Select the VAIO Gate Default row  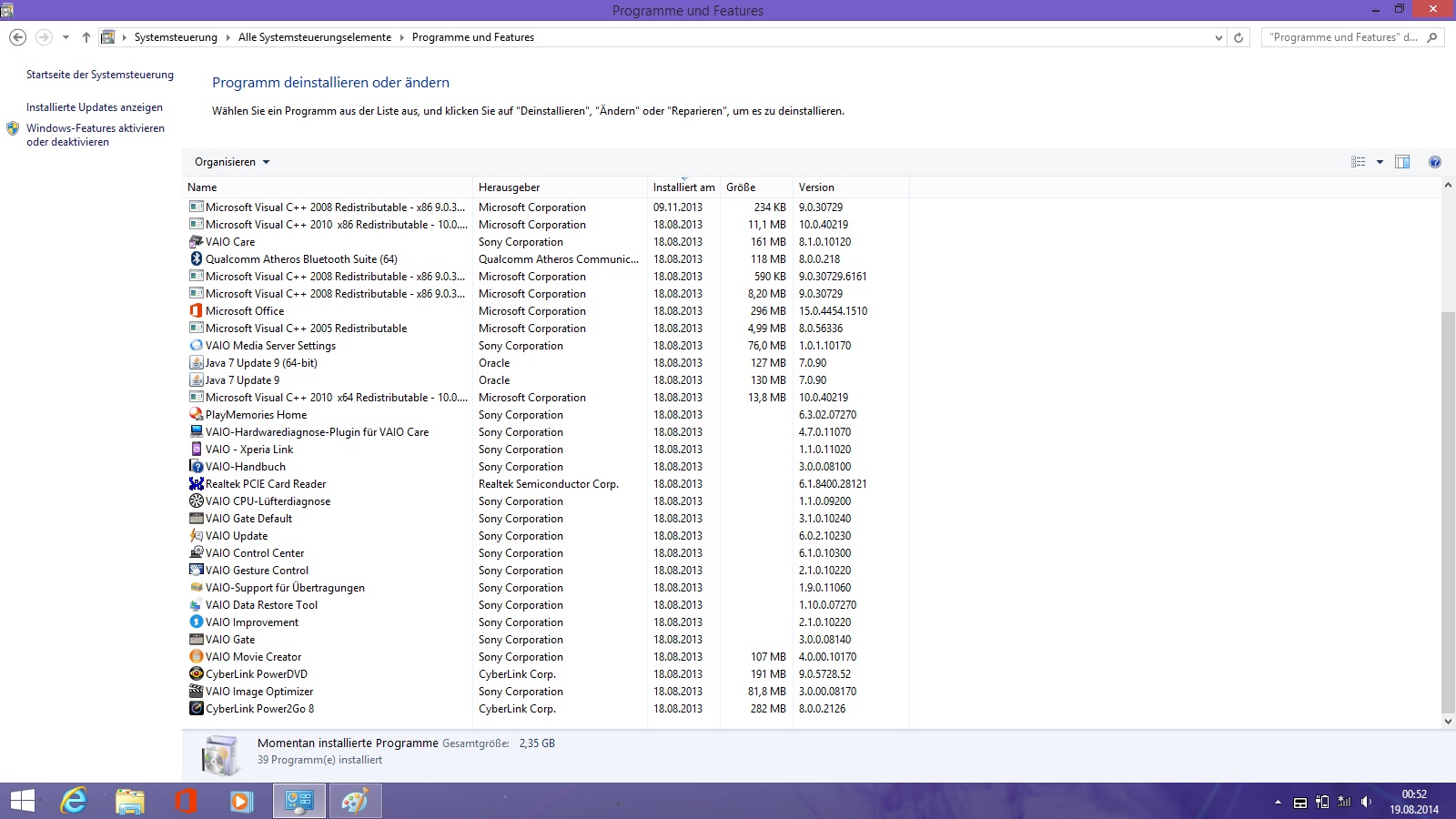(546, 519)
